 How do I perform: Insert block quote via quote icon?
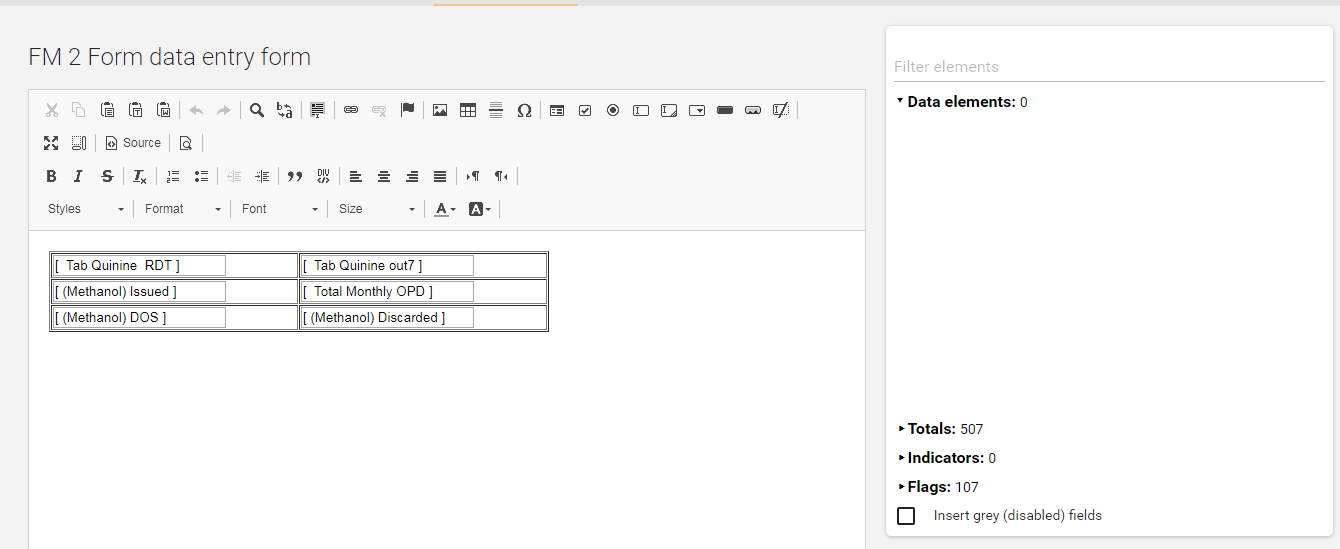295,176
